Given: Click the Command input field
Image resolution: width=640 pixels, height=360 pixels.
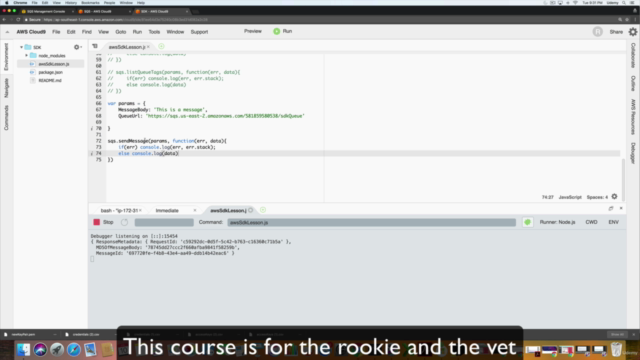Looking at the screenshot, I should [371, 222].
